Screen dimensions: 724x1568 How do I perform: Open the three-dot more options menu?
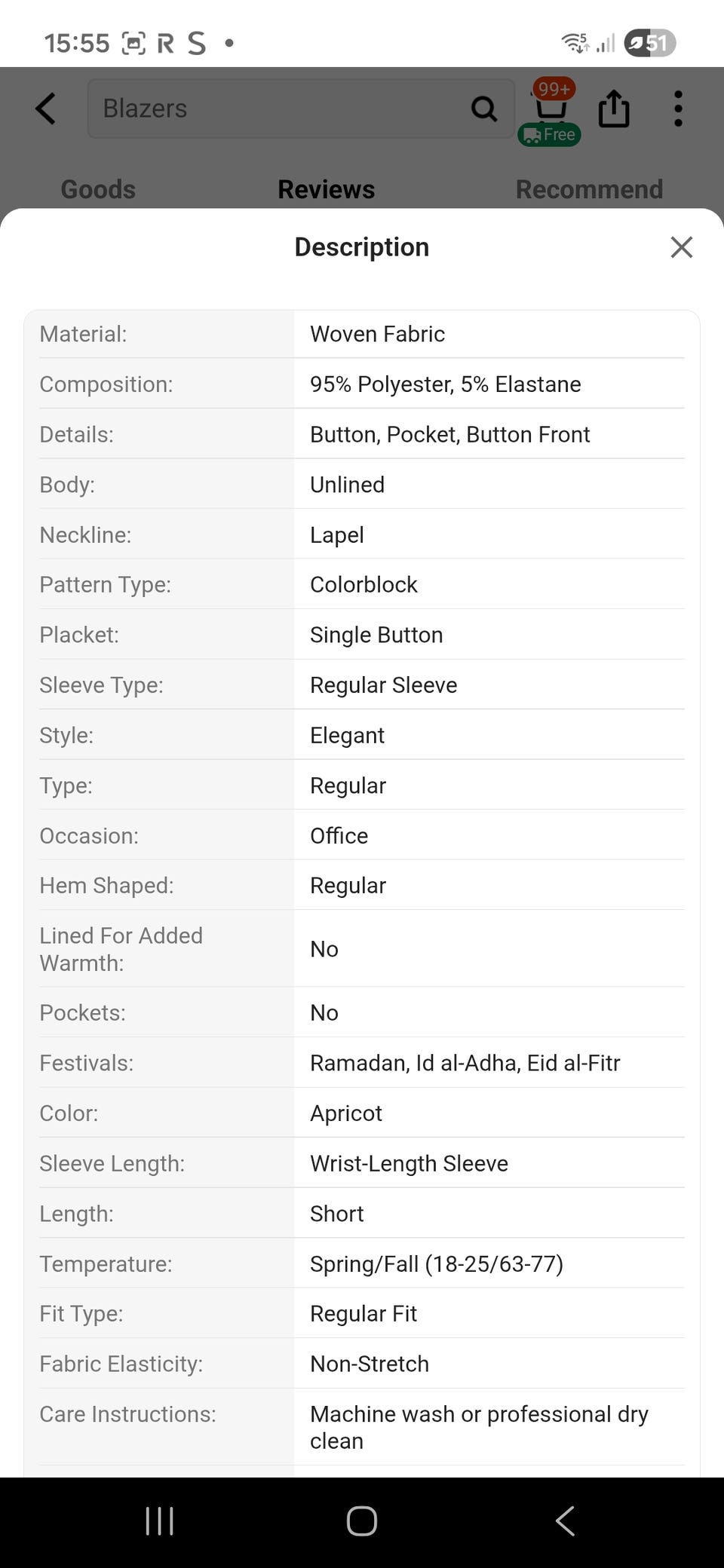click(x=678, y=109)
